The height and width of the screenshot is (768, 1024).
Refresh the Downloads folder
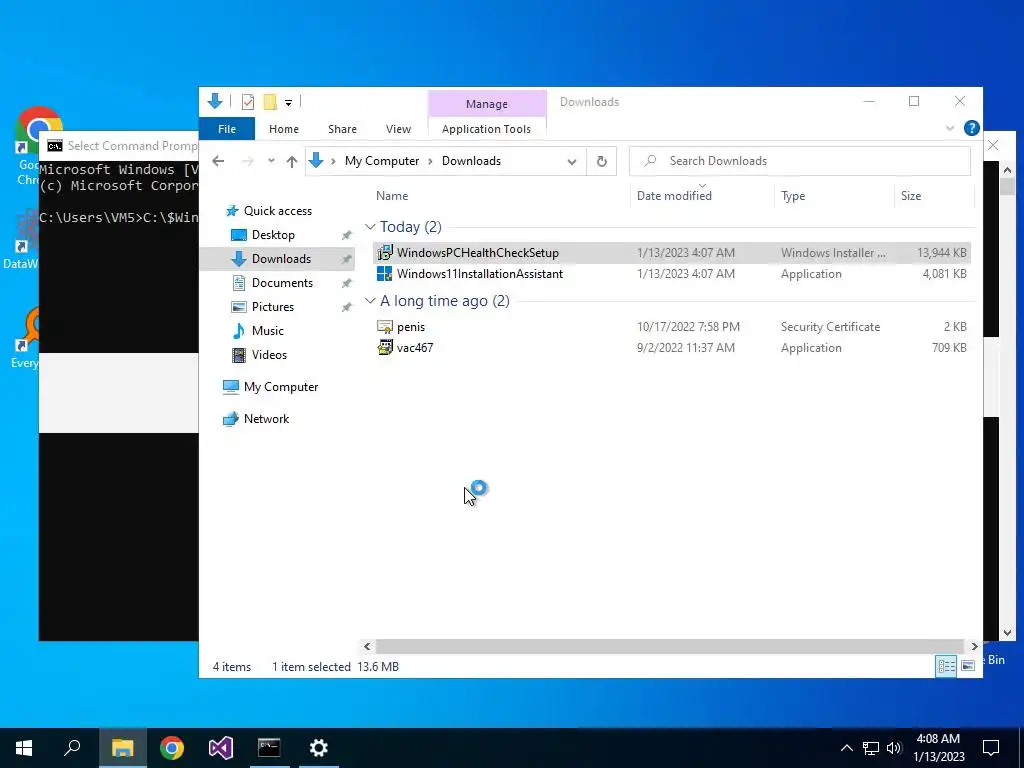click(x=601, y=161)
